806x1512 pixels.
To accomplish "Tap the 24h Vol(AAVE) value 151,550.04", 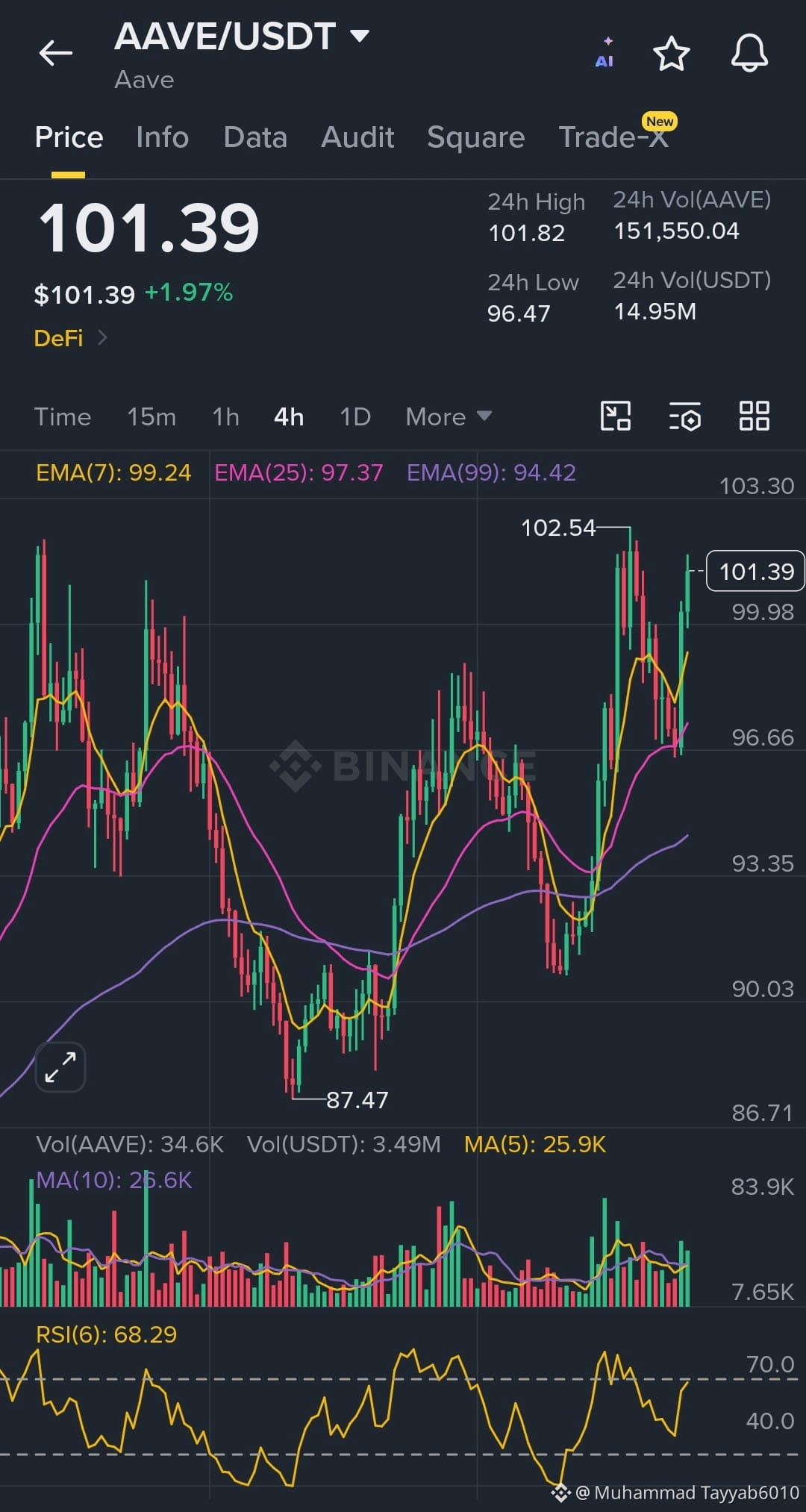I will tap(677, 231).
